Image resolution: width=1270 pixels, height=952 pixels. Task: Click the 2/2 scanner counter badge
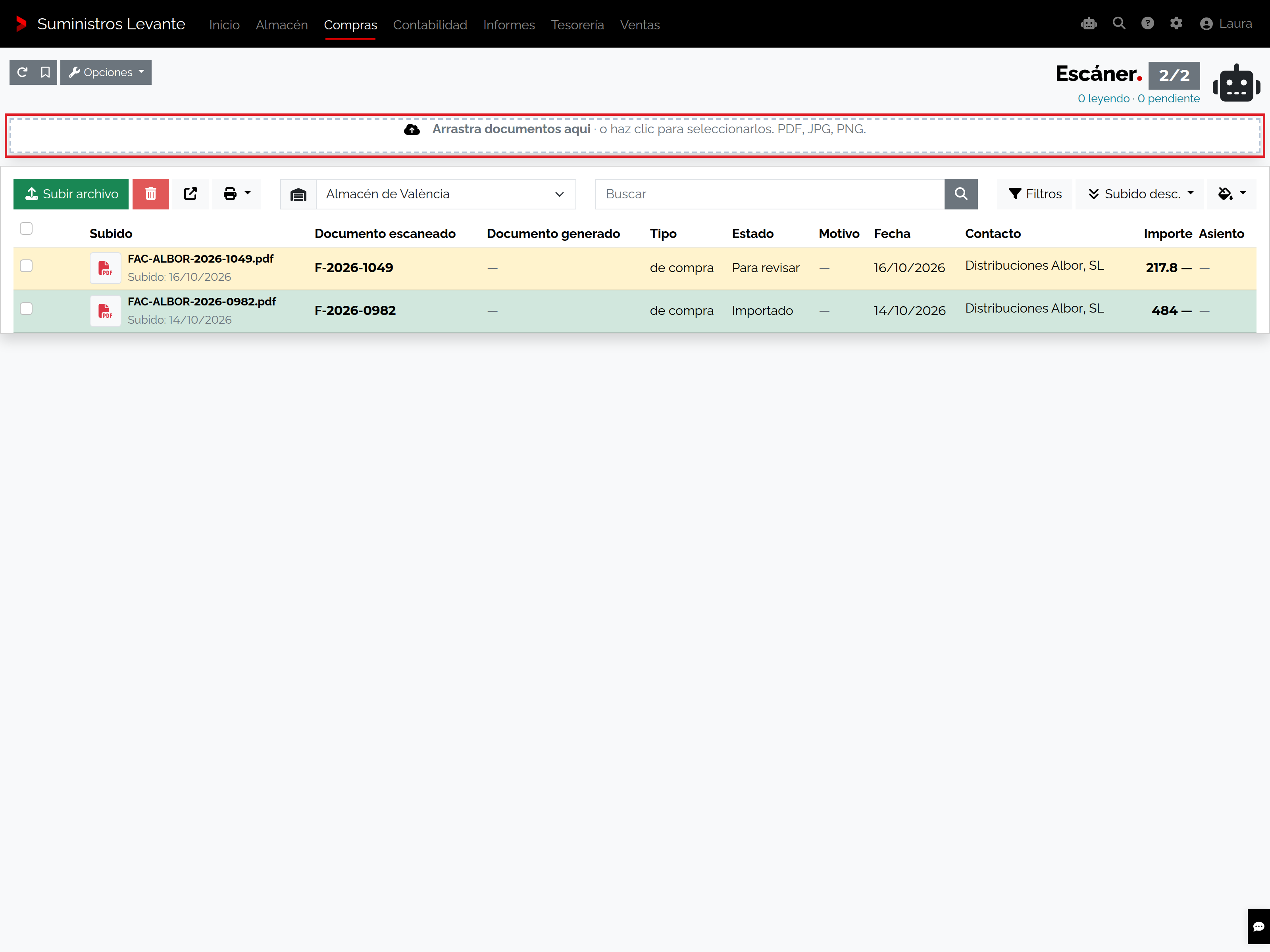[x=1174, y=75]
